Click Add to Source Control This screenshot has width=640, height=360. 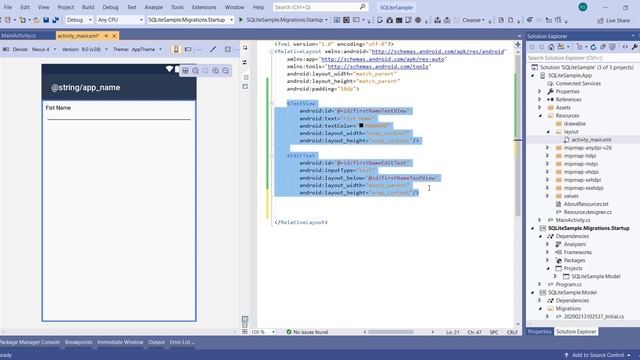598,355
